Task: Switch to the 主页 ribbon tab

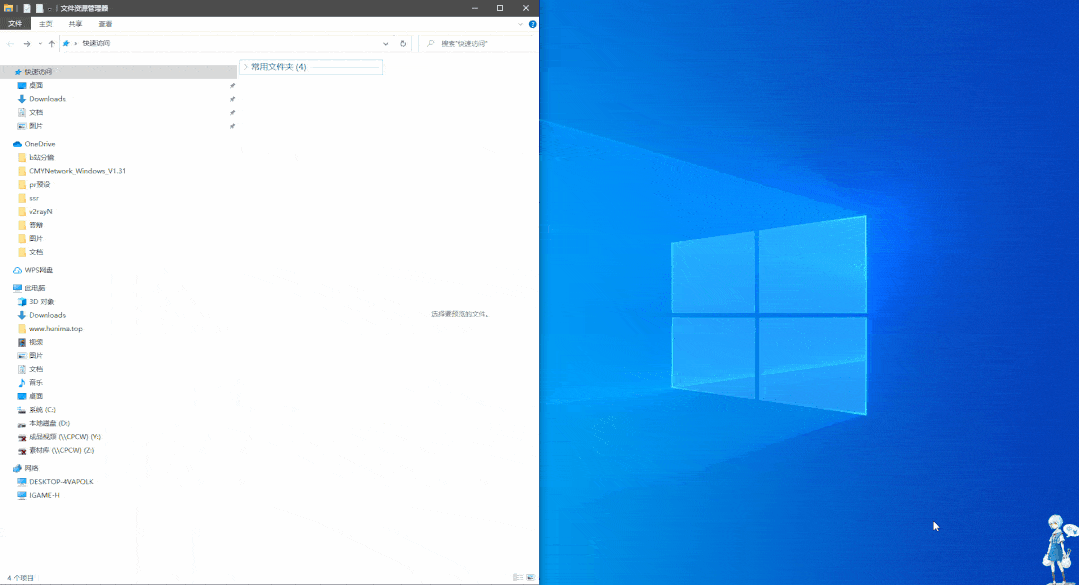Action: point(45,24)
